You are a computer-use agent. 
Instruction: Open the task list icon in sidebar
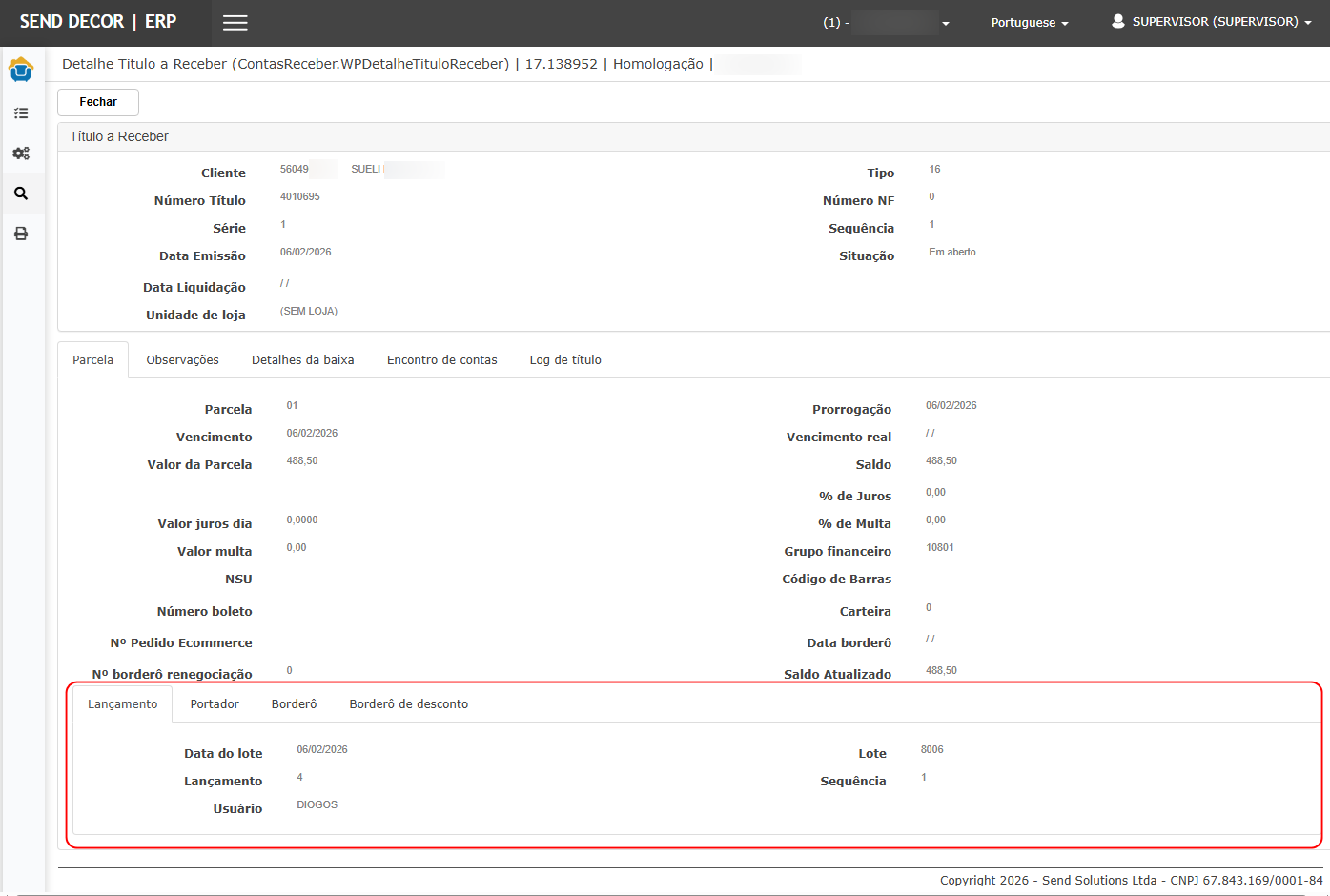(x=21, y=113)
